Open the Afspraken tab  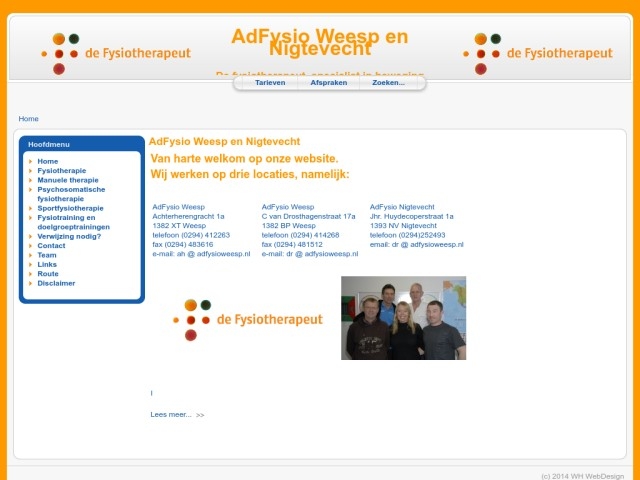point(329,83)
